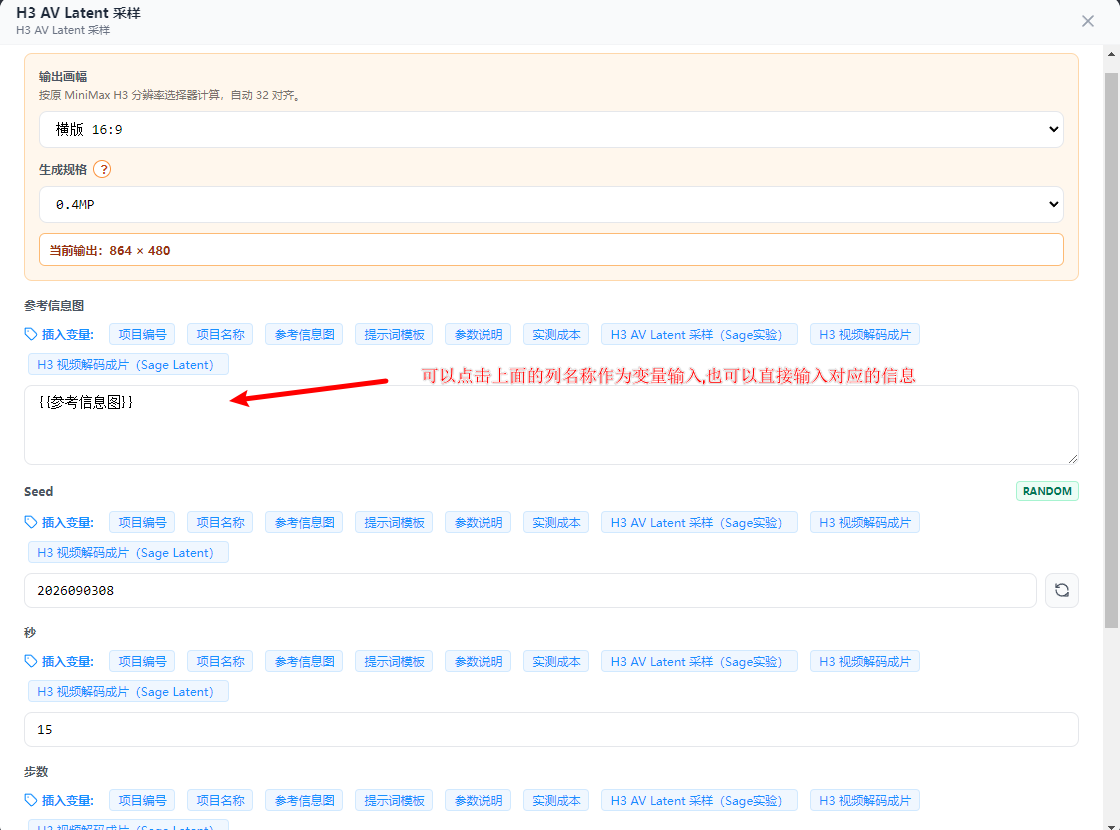Insert 项目编号 variable in 秒 section
The image size is (1120, 830).
pos(142,661)
